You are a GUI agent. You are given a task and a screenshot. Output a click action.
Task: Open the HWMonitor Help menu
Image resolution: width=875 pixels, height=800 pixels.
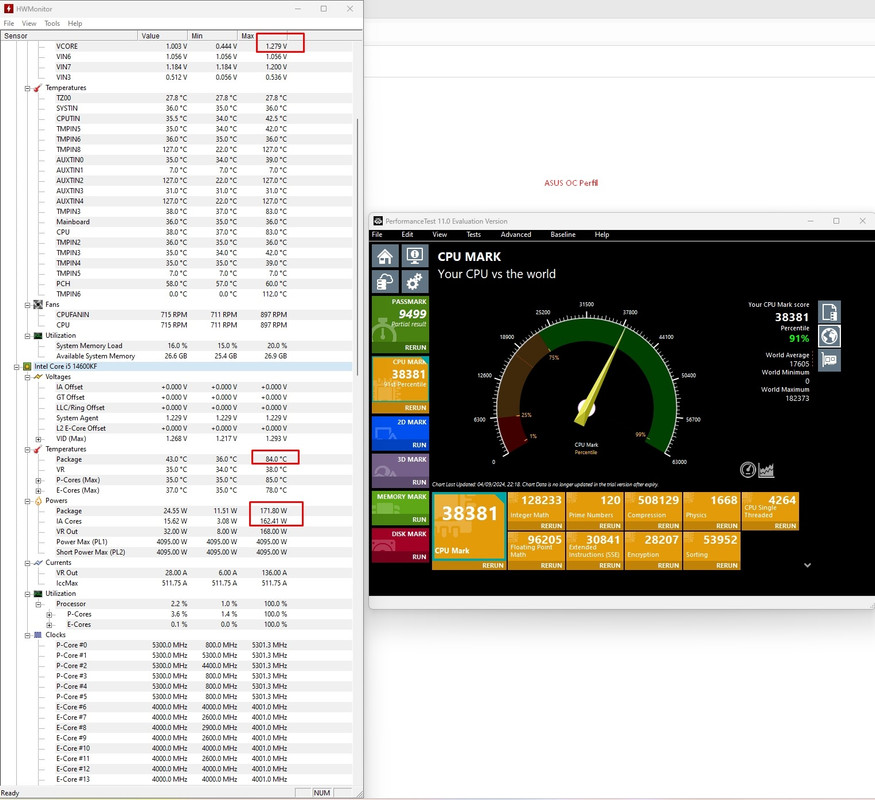coord(75,23)
